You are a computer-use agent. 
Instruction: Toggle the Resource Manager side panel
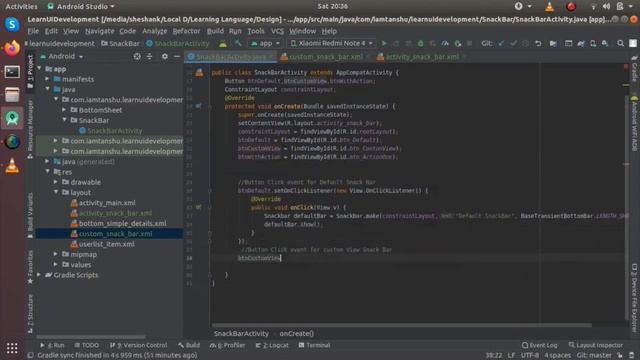(30, 130)
